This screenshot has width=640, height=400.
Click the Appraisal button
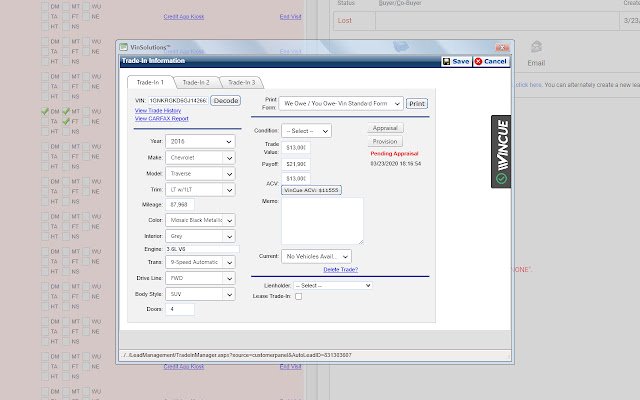(x=385, y=128)
